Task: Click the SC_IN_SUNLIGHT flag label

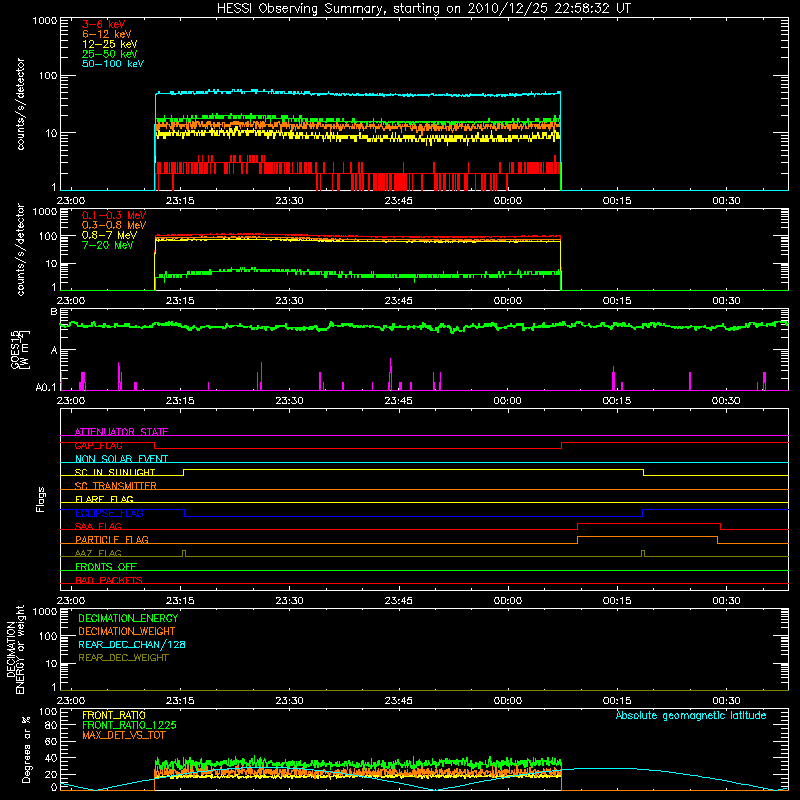Action: click(x=115, y=472)
